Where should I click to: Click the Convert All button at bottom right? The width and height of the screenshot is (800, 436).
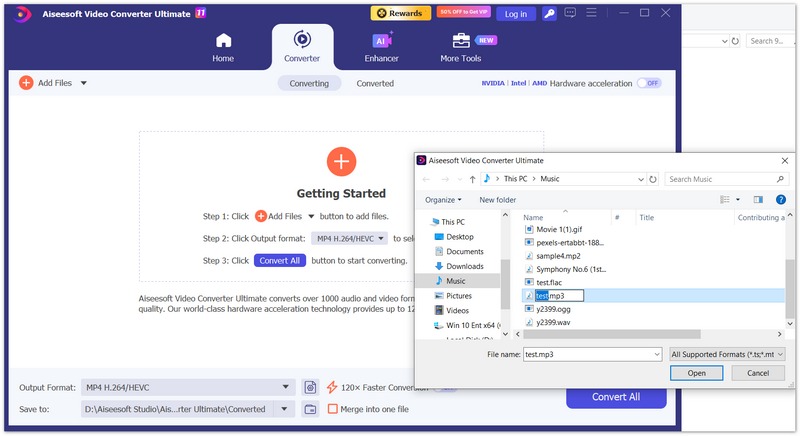616,397
